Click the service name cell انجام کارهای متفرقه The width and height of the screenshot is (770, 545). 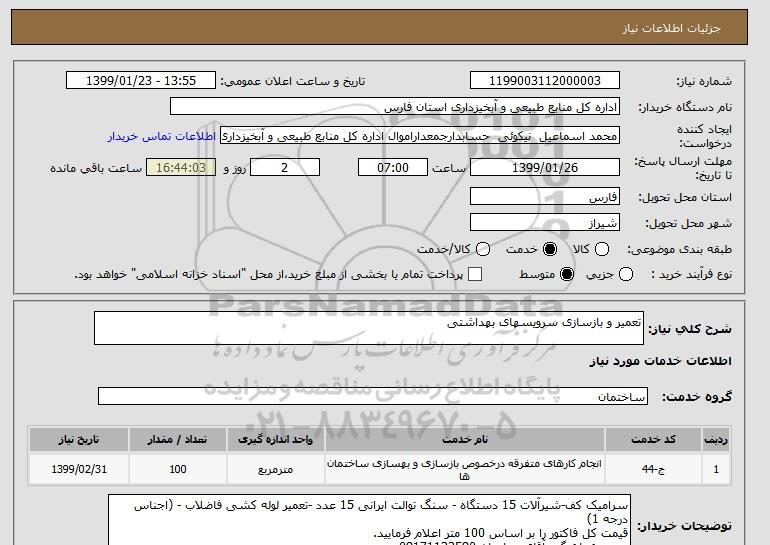pyautogui.click(x=465, y=469)
